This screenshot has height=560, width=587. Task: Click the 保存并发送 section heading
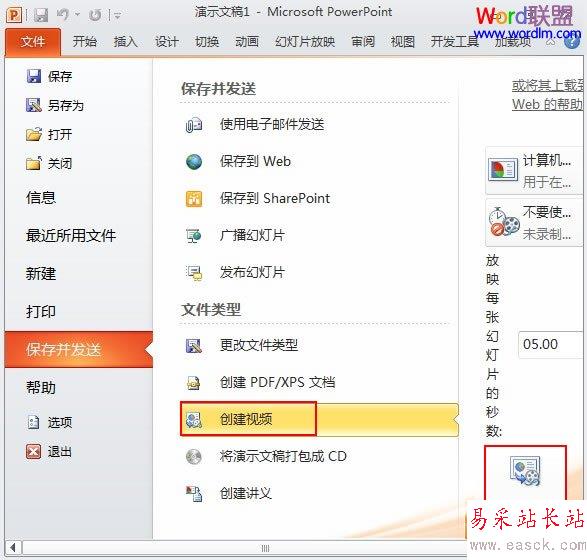(219, 89)
